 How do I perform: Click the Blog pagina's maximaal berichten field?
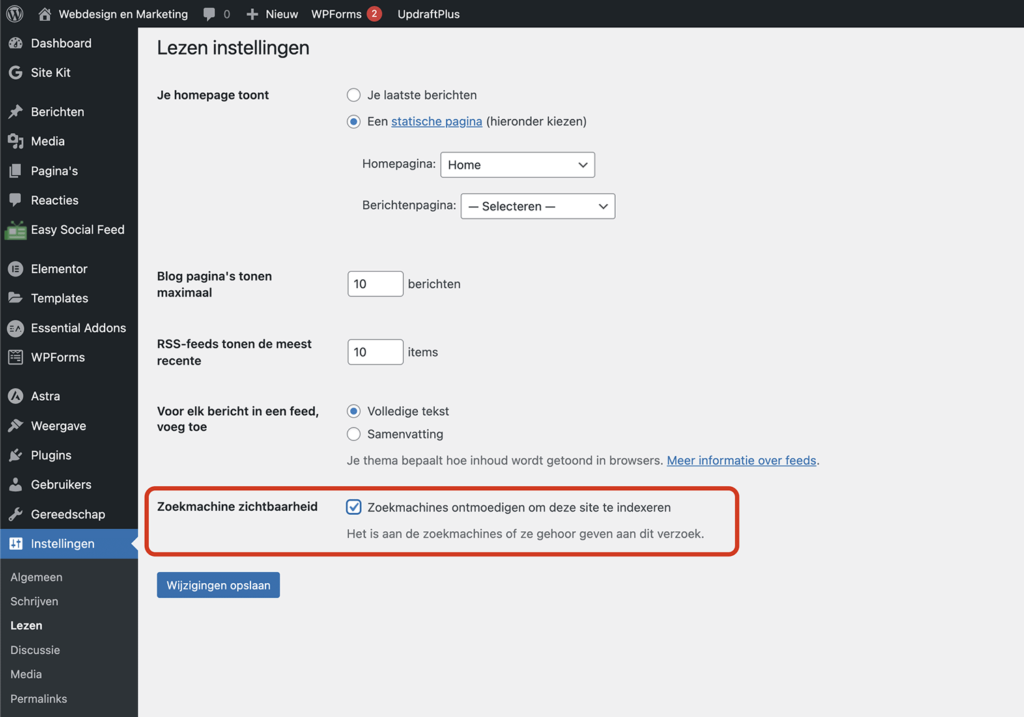pos(375,284)
